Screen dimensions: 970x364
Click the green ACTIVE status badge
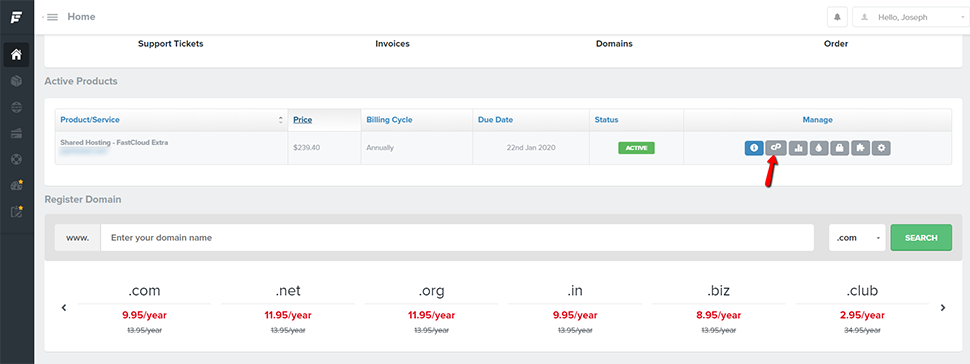point(636,148)
